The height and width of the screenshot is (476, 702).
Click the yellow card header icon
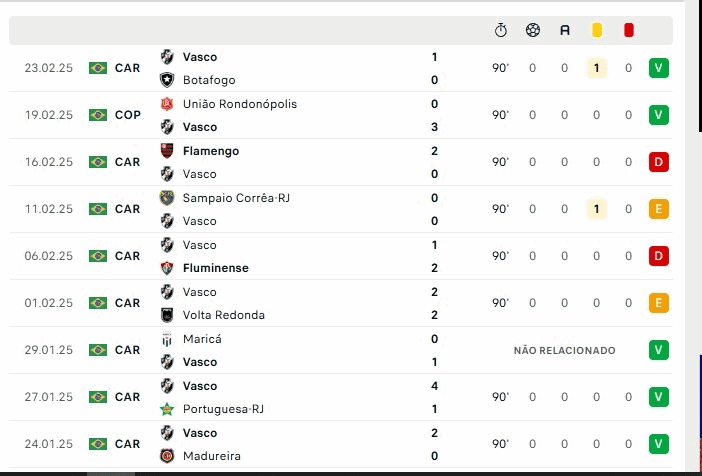tap(597, 30)
